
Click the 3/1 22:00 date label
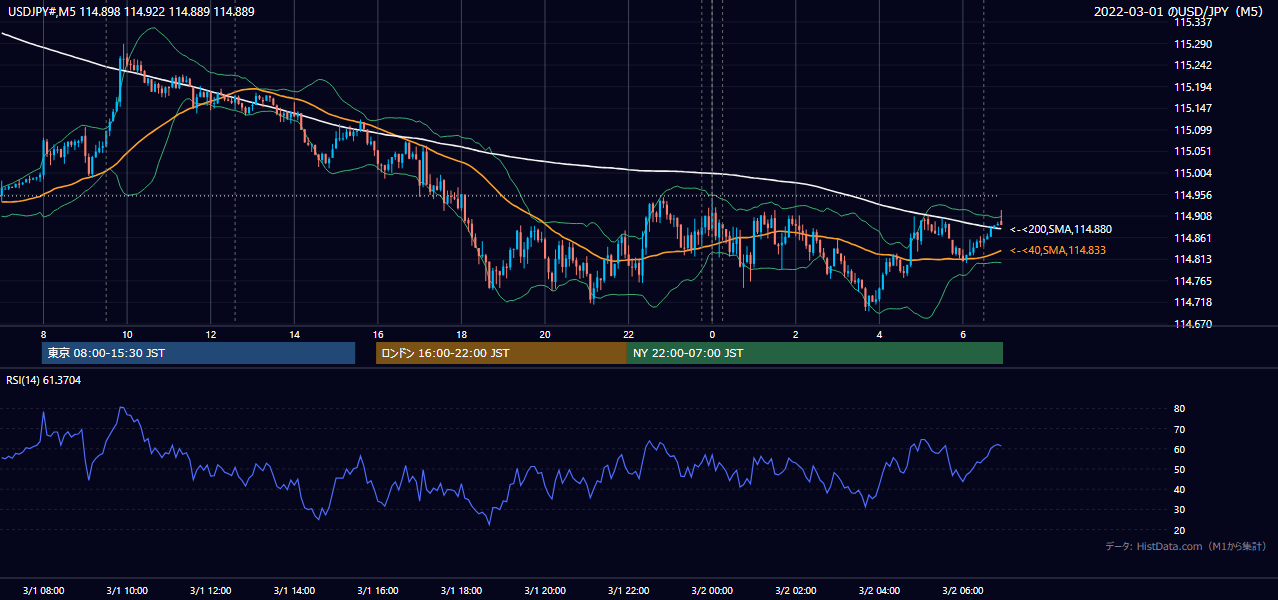pyautogui.click(x=628, y=590)
